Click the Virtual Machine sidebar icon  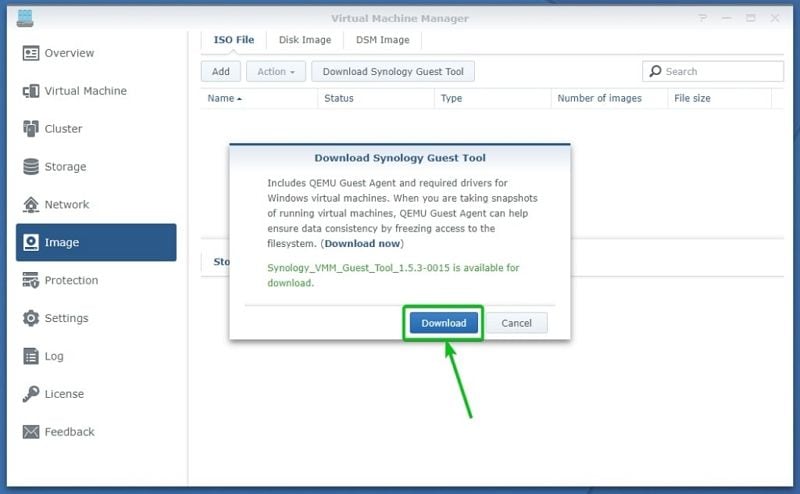click(31, 91)
